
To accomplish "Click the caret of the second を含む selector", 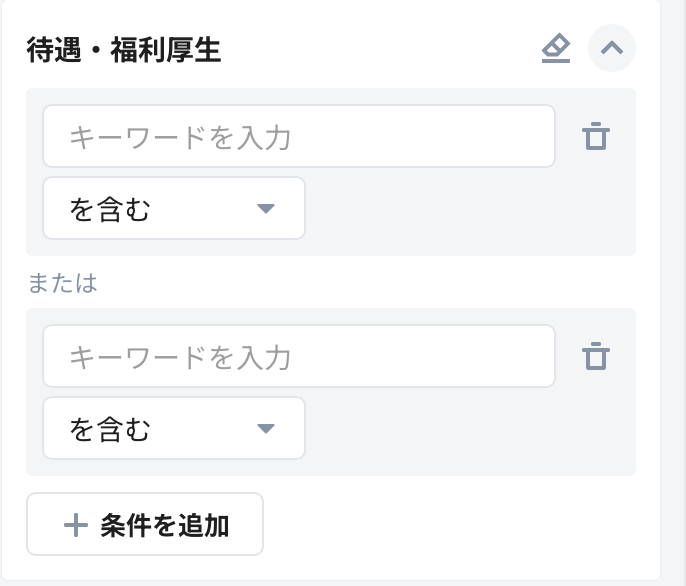I will [x=265, y=428].
